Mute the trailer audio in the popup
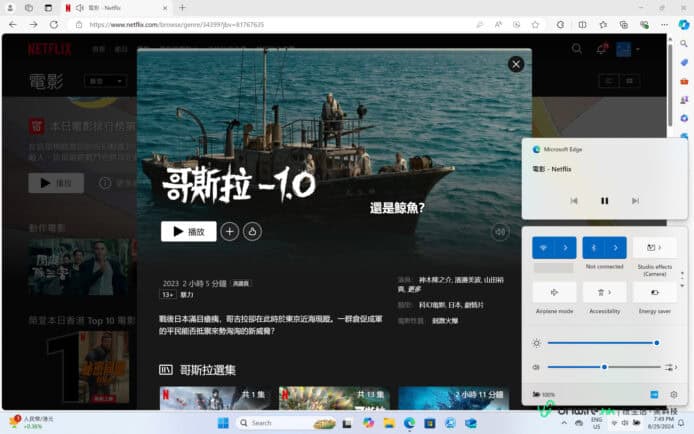The image size is (694, 434). 500,232
